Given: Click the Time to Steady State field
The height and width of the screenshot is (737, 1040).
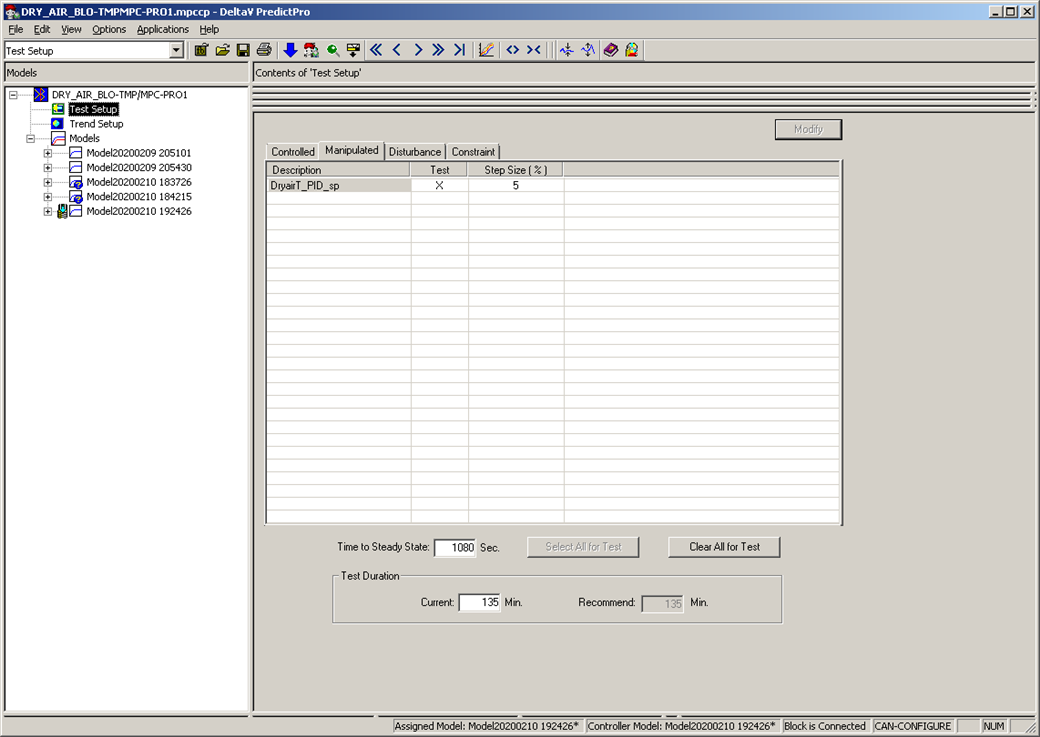Looking at the screenshot, I should (x=455, y=548).
